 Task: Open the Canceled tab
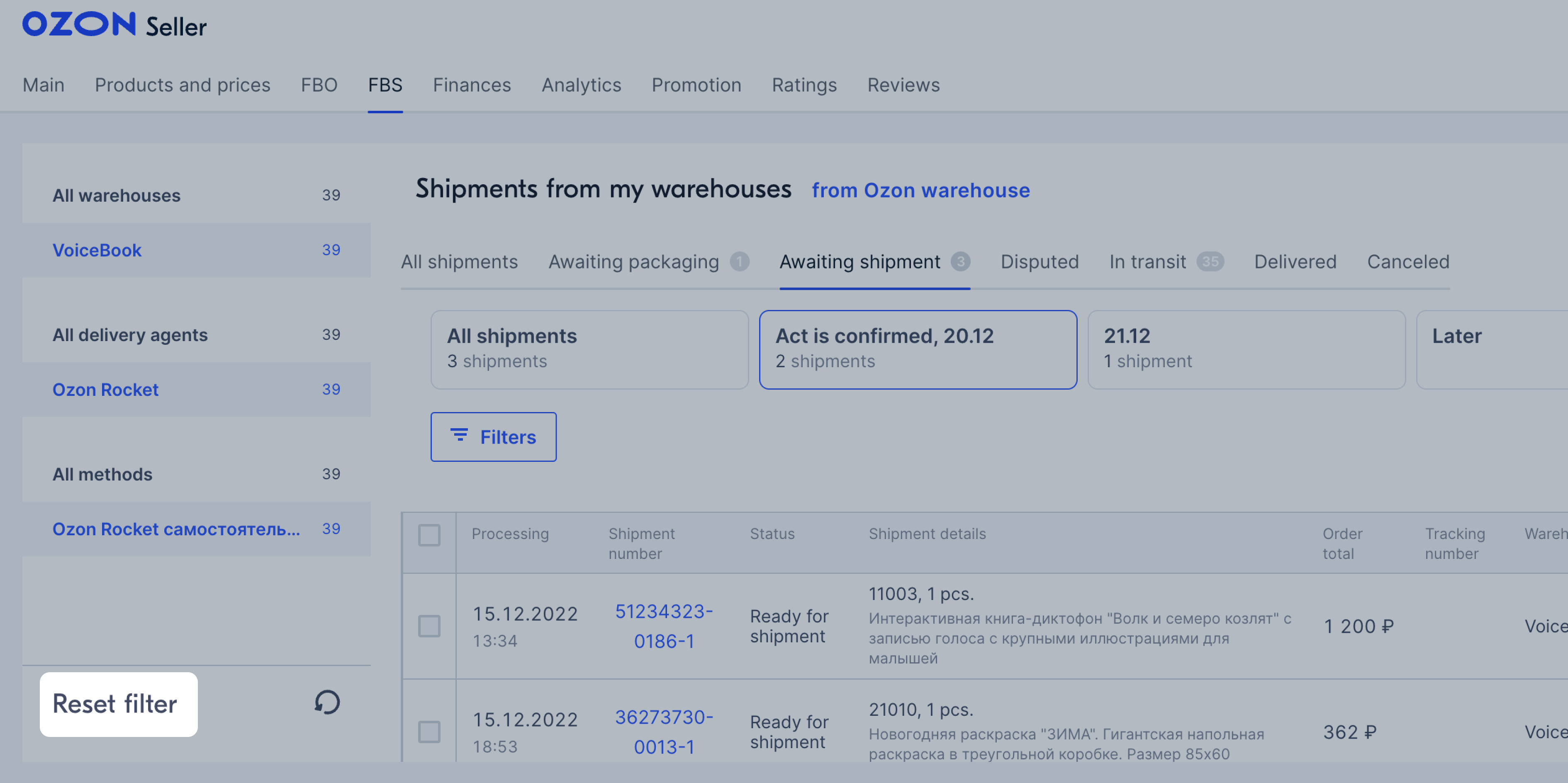(x=1408, y=261)
